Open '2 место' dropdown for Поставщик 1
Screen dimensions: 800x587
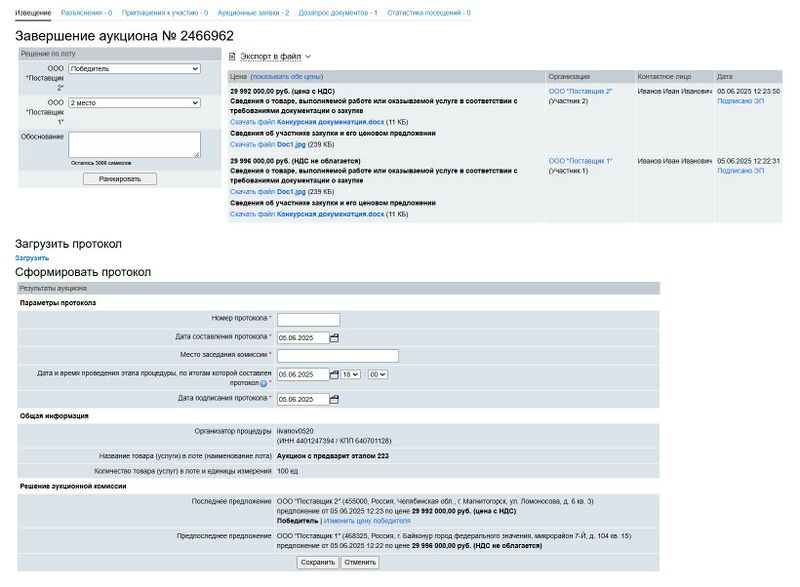[x=134, y=102]
